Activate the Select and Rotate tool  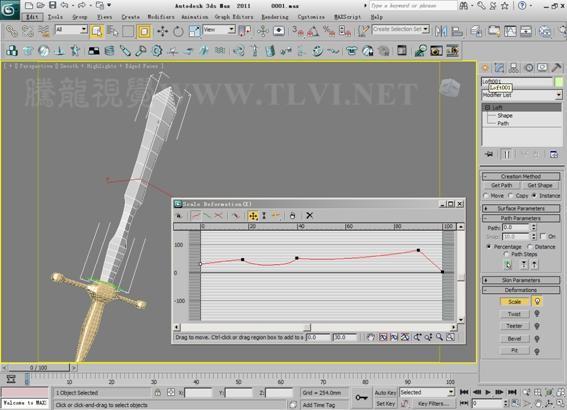click(x=178, y=31)
